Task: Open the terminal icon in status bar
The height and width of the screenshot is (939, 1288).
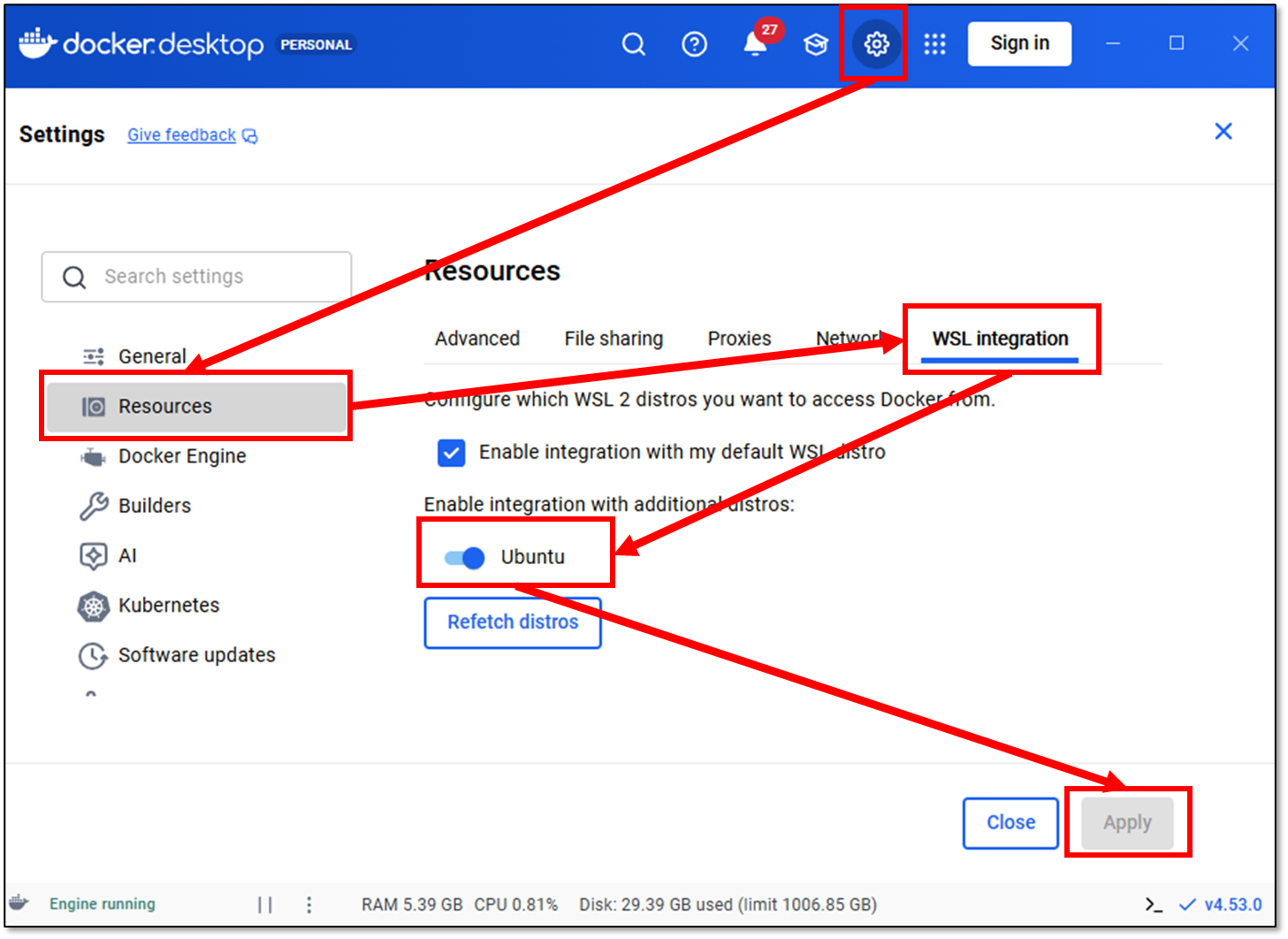Action: (1154, 905)
